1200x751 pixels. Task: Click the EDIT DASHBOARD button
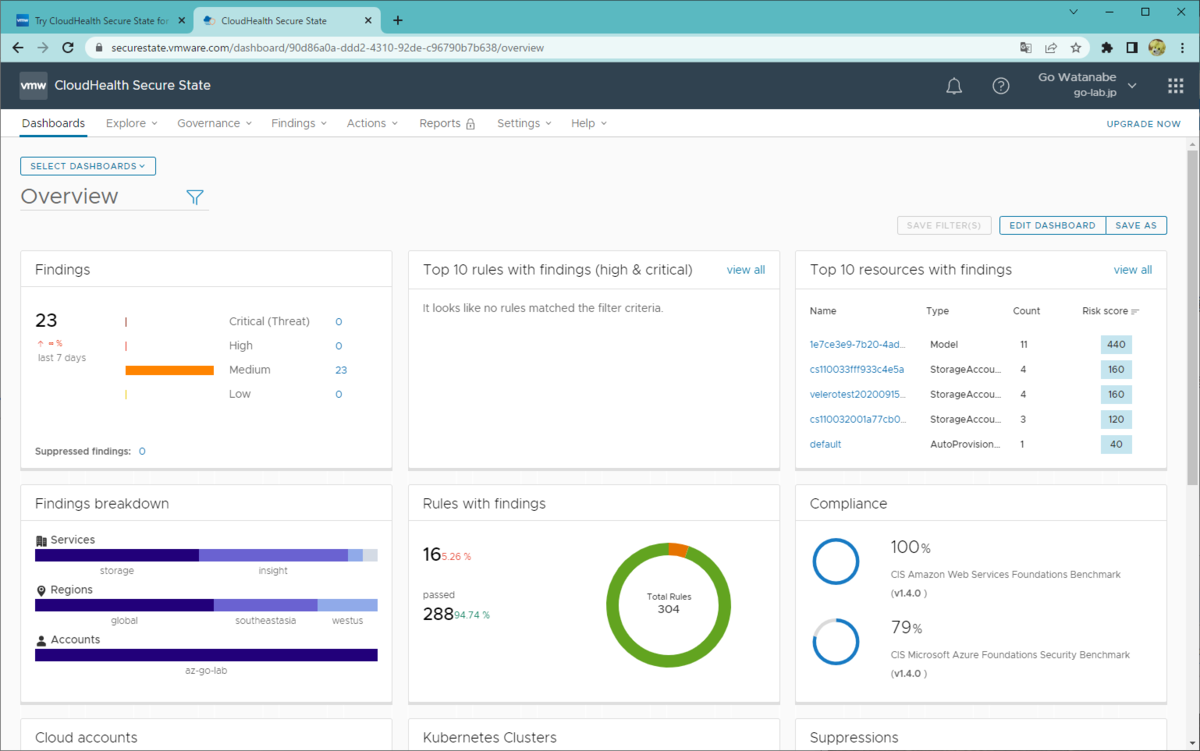(1052, 225)
